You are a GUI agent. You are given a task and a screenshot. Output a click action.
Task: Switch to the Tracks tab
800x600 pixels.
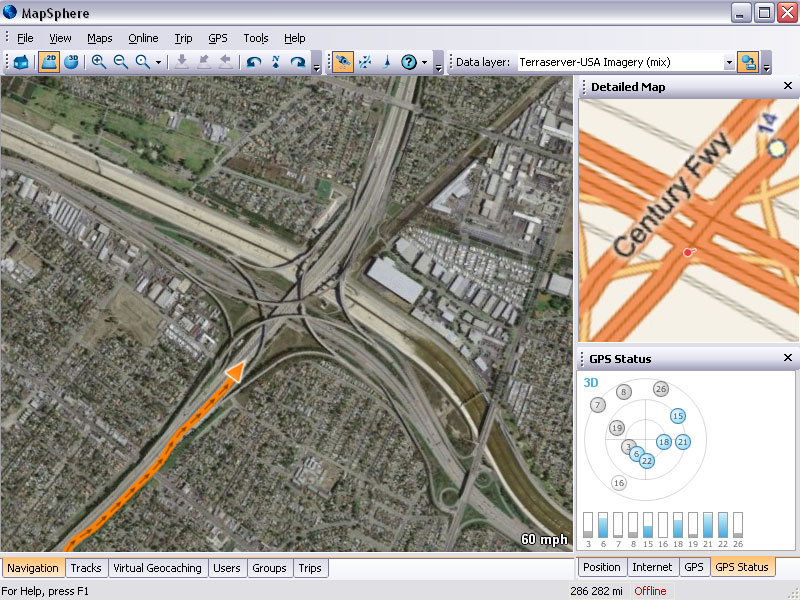tap(86, 568)
